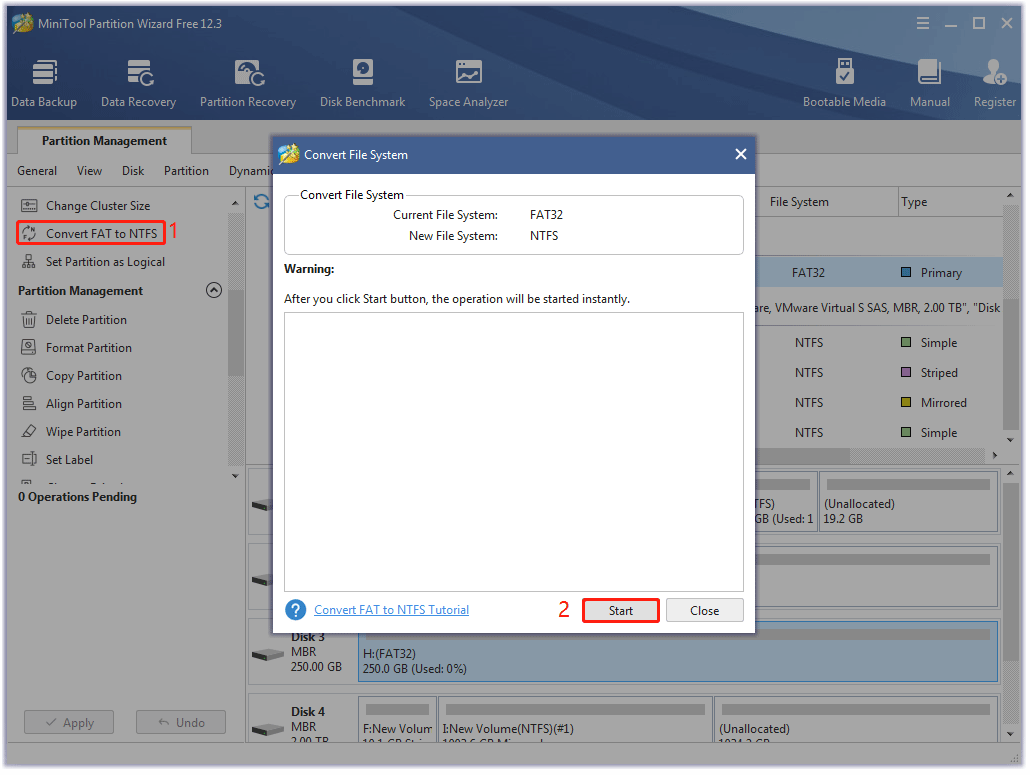Open the Data Backup tool
Image resolution: width=1030 pixels, height=775 pixels.
coord(44,80)
